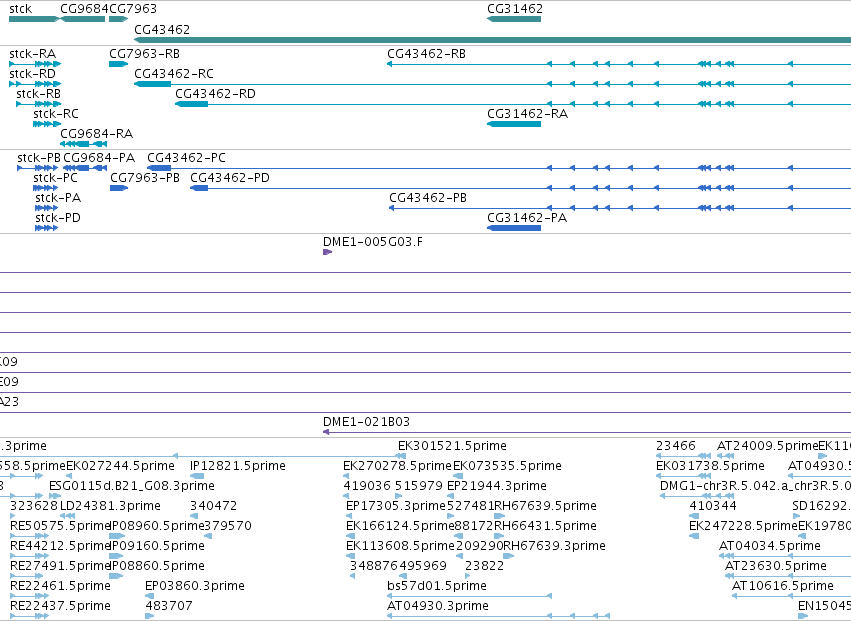Image resolution: width=851 pixels, height=621 pixels.
Task: Click the CG9684 gene label
Action: [x=85, y=9]
